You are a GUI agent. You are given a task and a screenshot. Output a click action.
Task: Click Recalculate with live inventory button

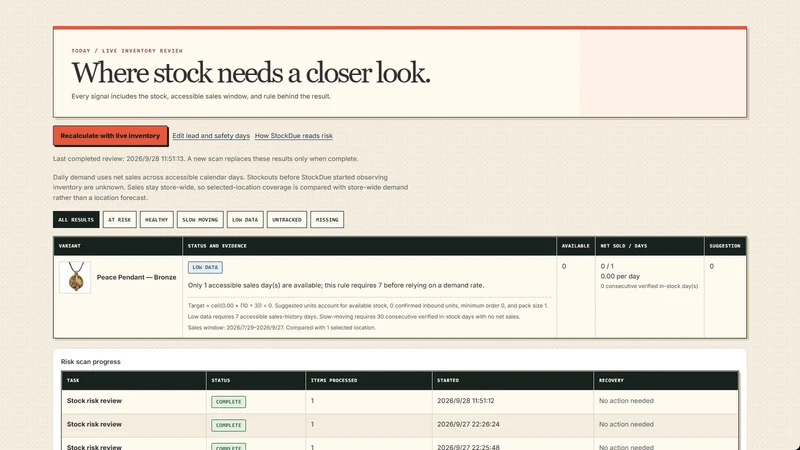coord(110,136)
